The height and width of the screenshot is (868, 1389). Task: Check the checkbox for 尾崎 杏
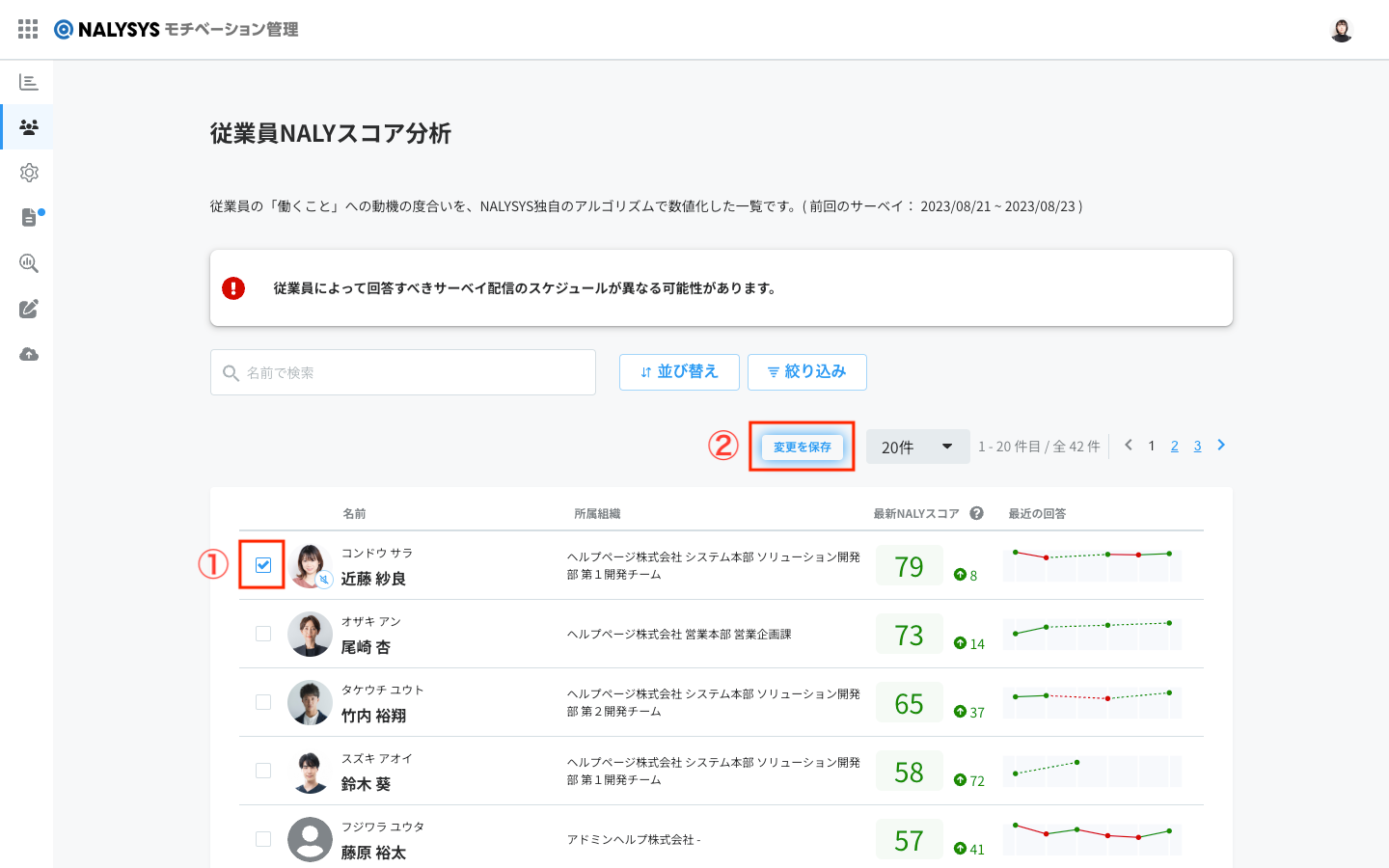(x=263, y=634)
